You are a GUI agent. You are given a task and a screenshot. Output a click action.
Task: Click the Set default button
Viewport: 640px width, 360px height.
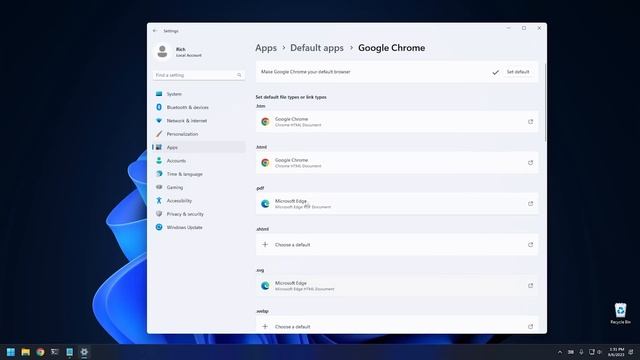point(518,72)
